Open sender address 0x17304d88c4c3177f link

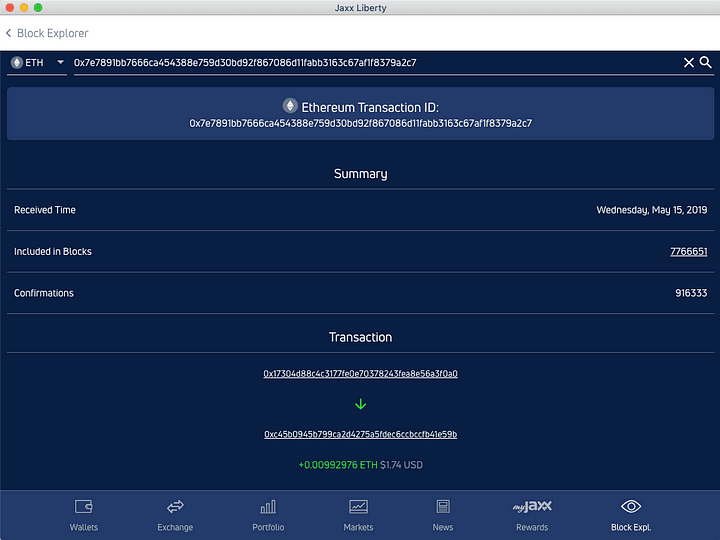tap(360, 373)
